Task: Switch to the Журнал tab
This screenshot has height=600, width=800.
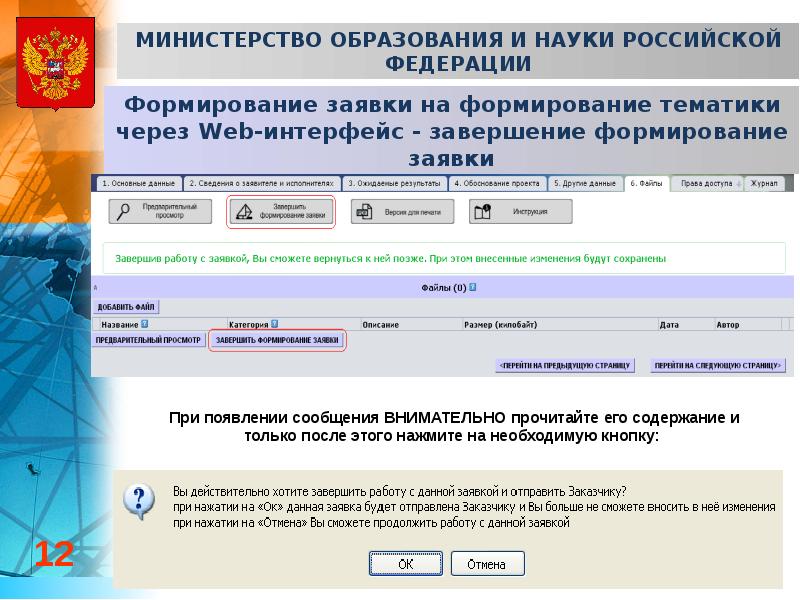Action: [x=764, y=184]
